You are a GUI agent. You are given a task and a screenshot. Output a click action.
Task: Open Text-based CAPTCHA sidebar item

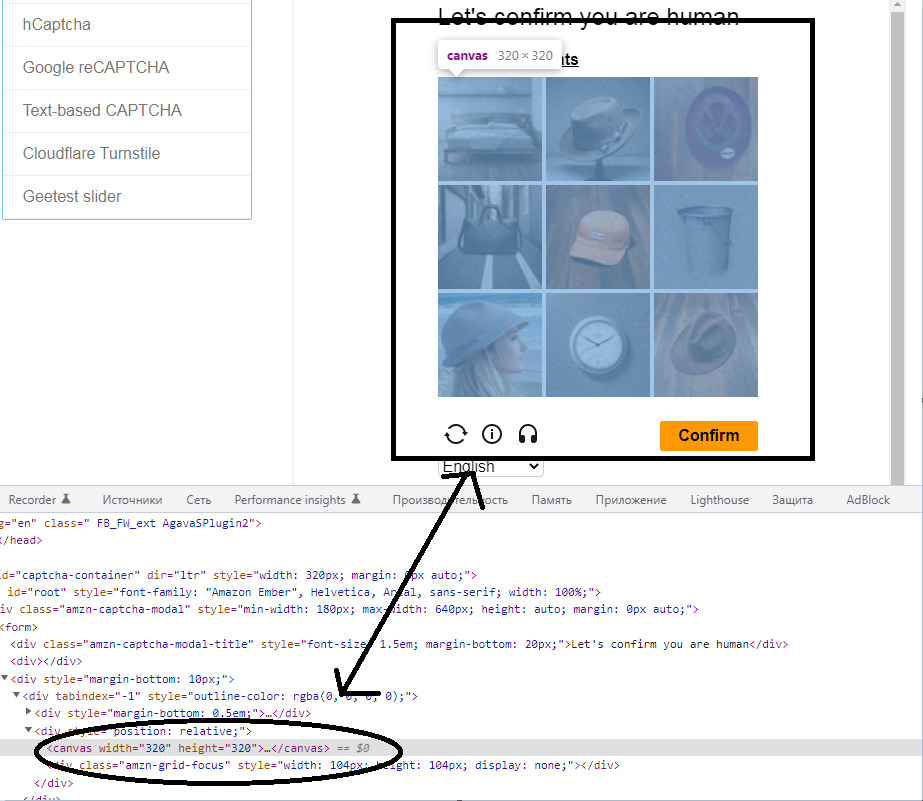point(127,111)
